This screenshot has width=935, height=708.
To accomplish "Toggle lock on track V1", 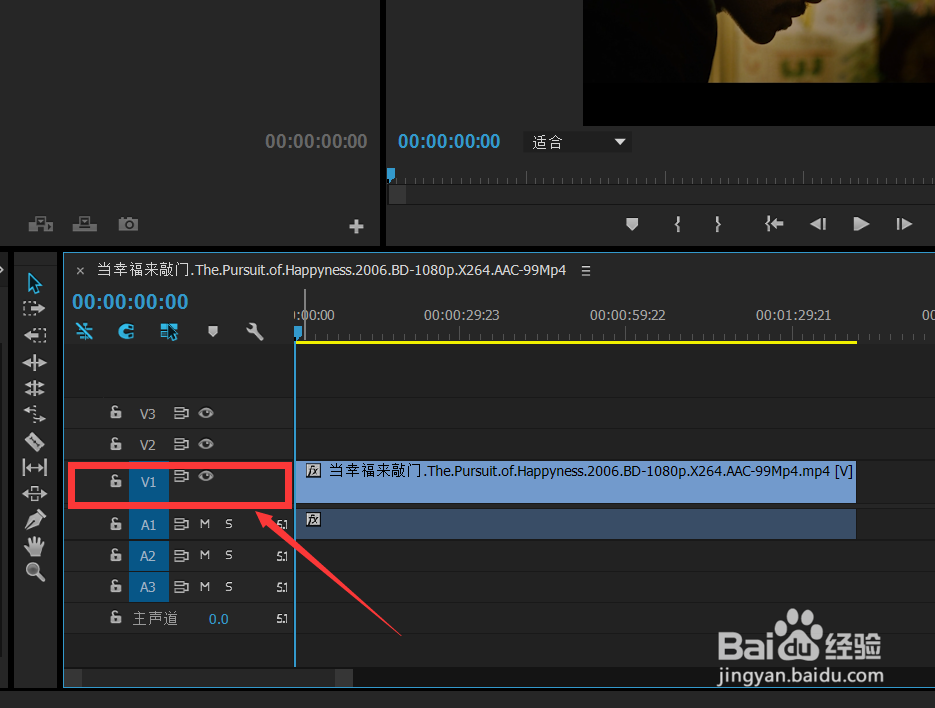I will coord(116,481).
